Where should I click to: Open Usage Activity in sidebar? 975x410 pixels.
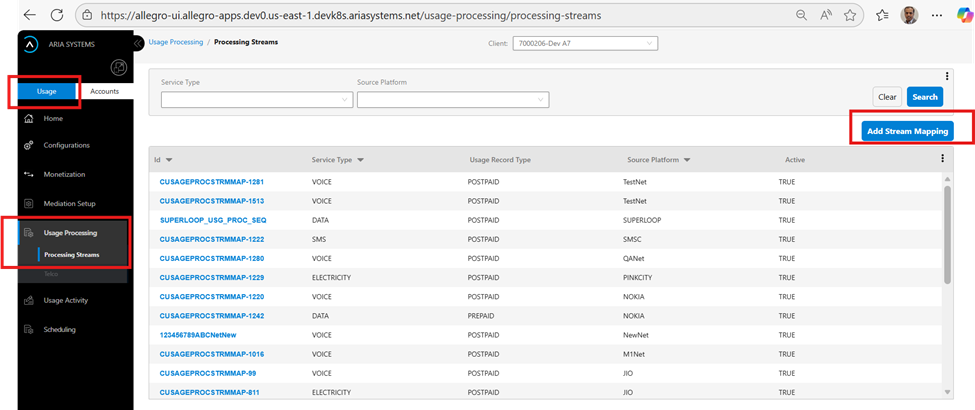(x=66, y=299)
